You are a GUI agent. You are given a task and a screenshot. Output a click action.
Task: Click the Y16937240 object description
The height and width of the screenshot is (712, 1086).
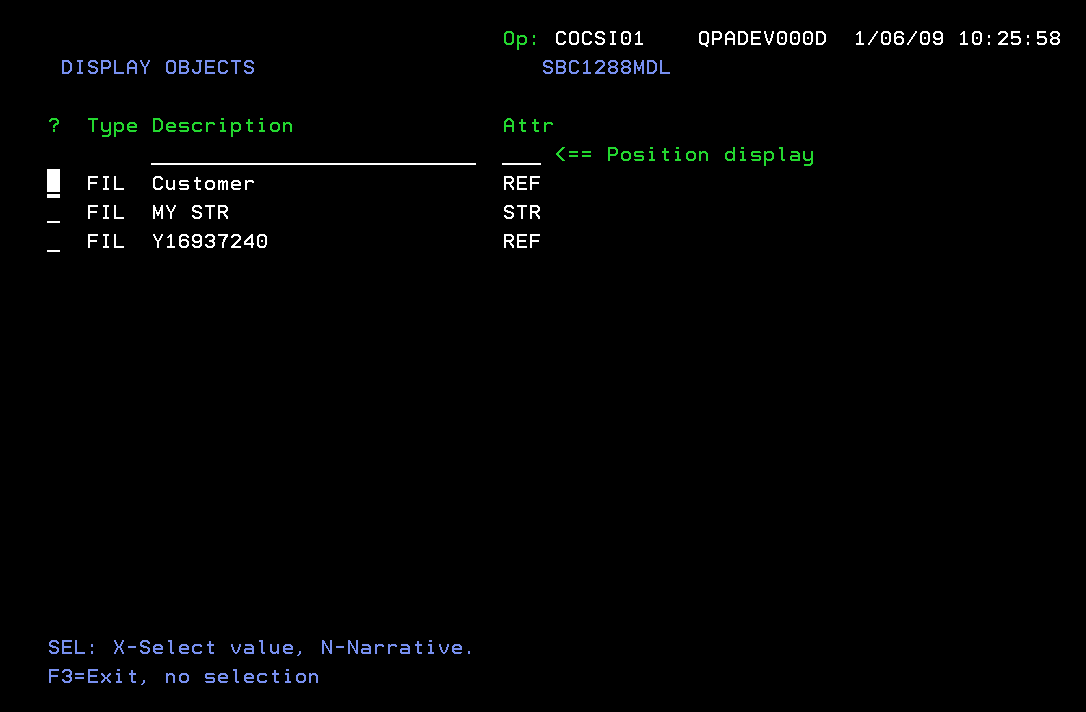pyautogui.click(x=210, y=242)
